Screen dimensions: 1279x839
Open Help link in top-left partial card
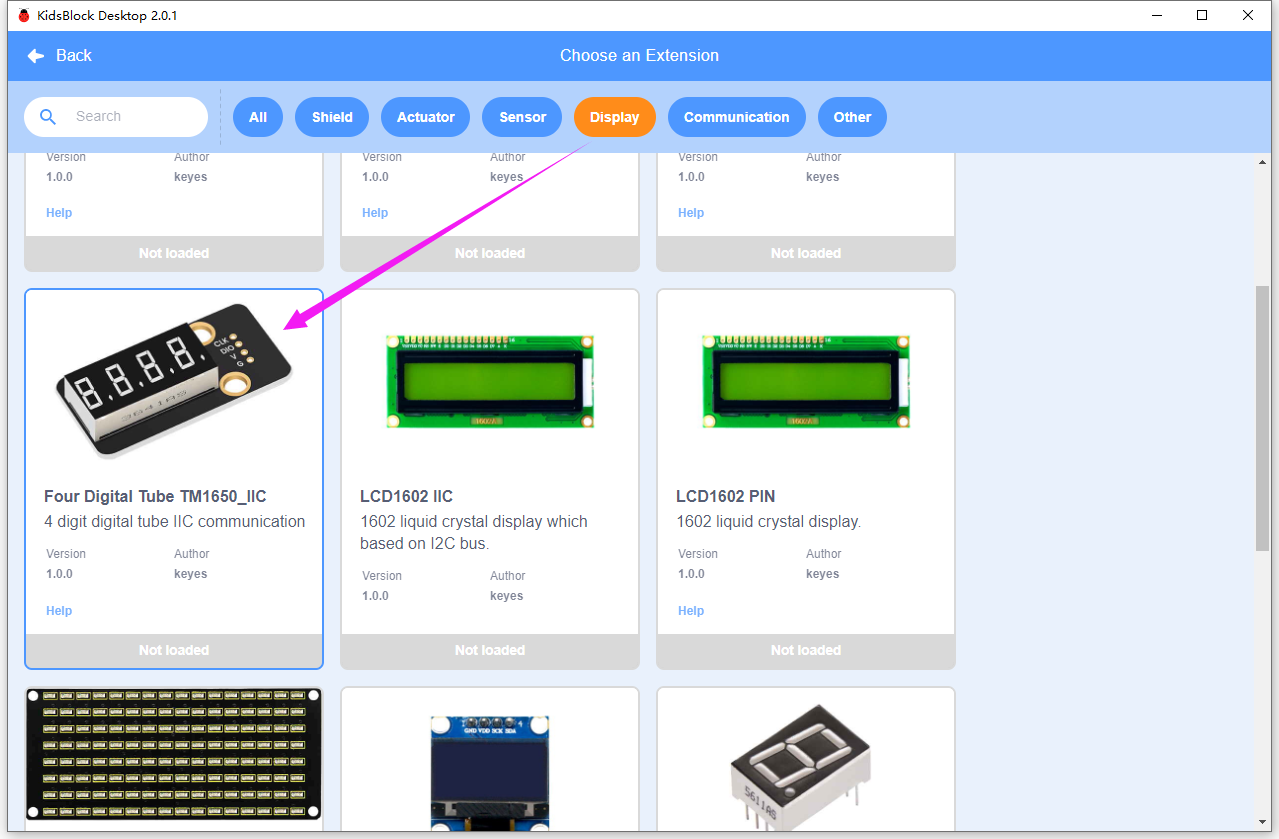tap(59, 213)
